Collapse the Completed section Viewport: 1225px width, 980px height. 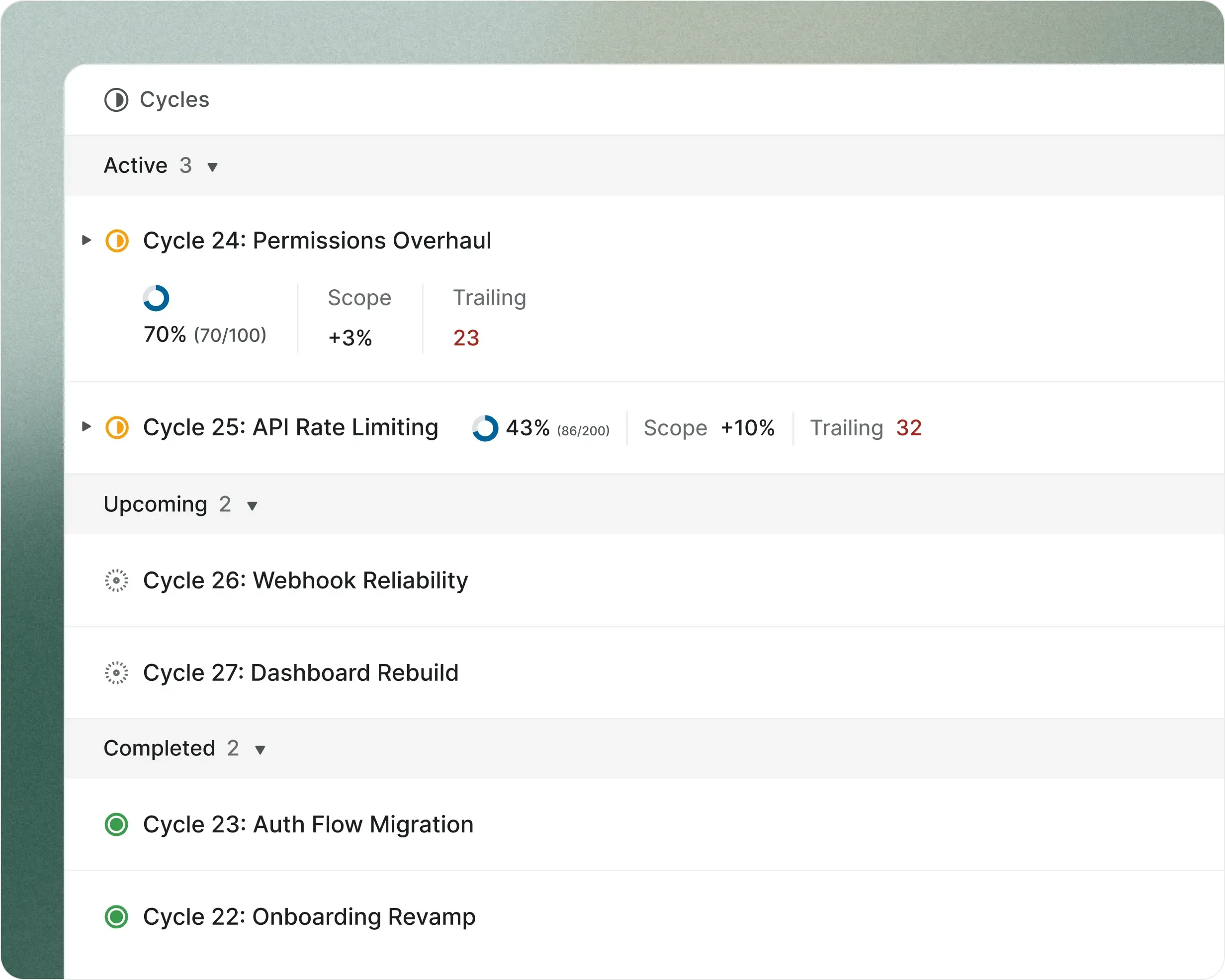click(261, 750)
